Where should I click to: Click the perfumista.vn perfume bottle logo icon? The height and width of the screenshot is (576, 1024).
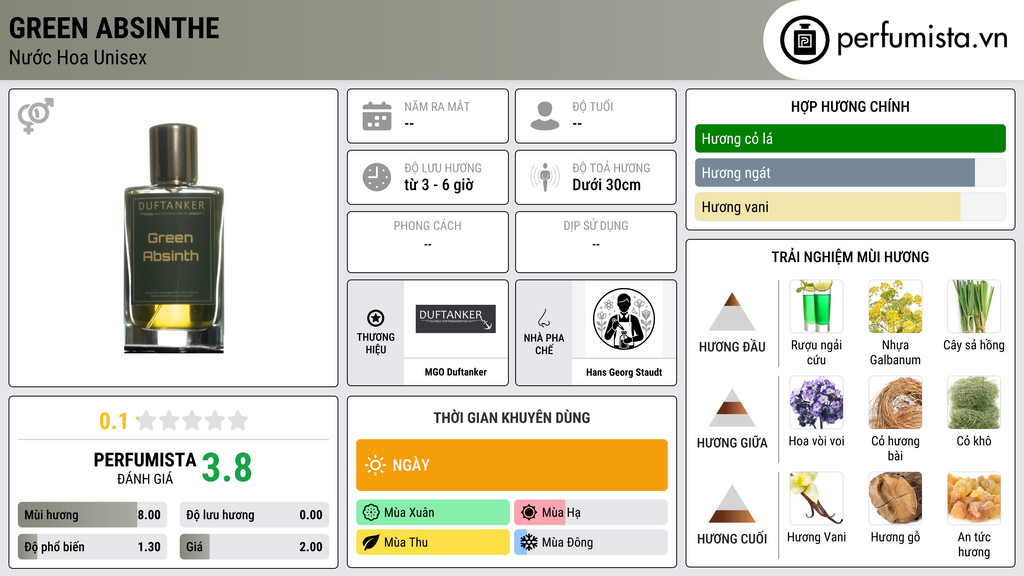tap(805, 40)
